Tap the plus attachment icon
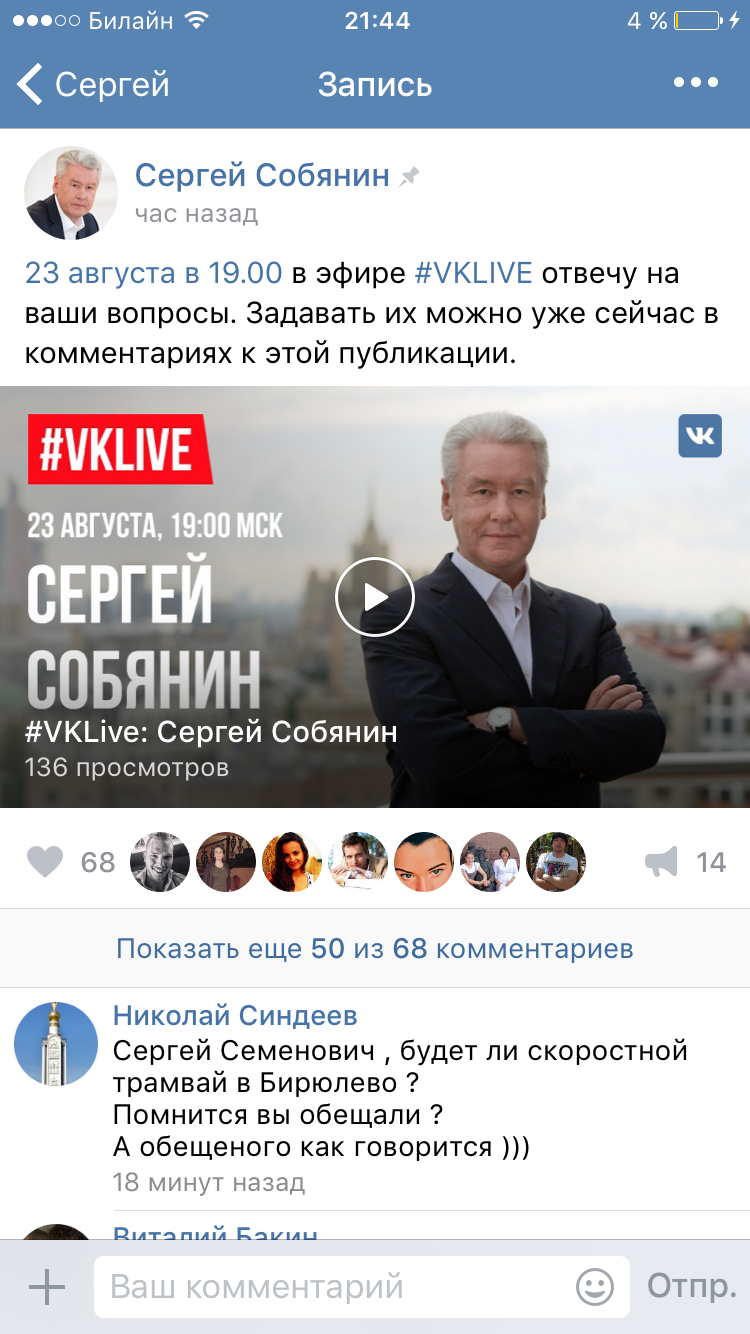This screenshot has height=1334, width=750. (x=46, y=1287)
